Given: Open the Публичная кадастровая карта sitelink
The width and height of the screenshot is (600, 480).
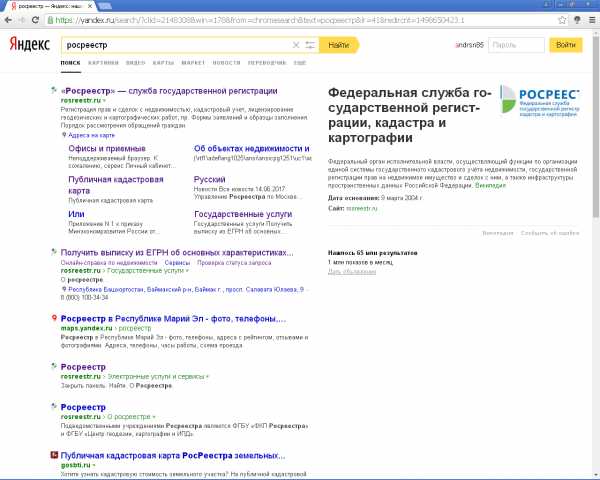Looking at the screenshot, I should [116, 185].
